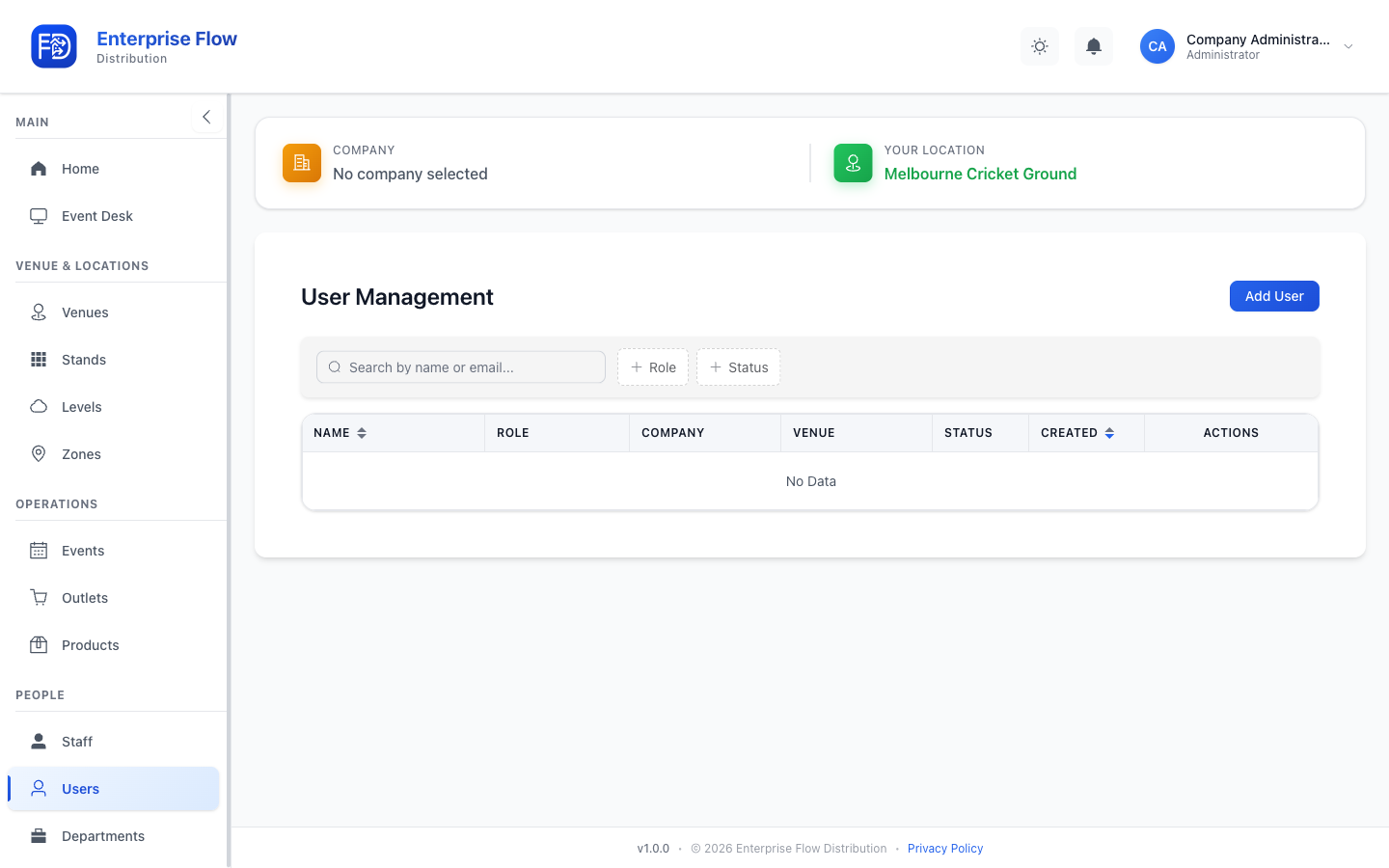Click the sidebar vertical scrollbar
1389x868 pixels.
(x=229, y=480)
